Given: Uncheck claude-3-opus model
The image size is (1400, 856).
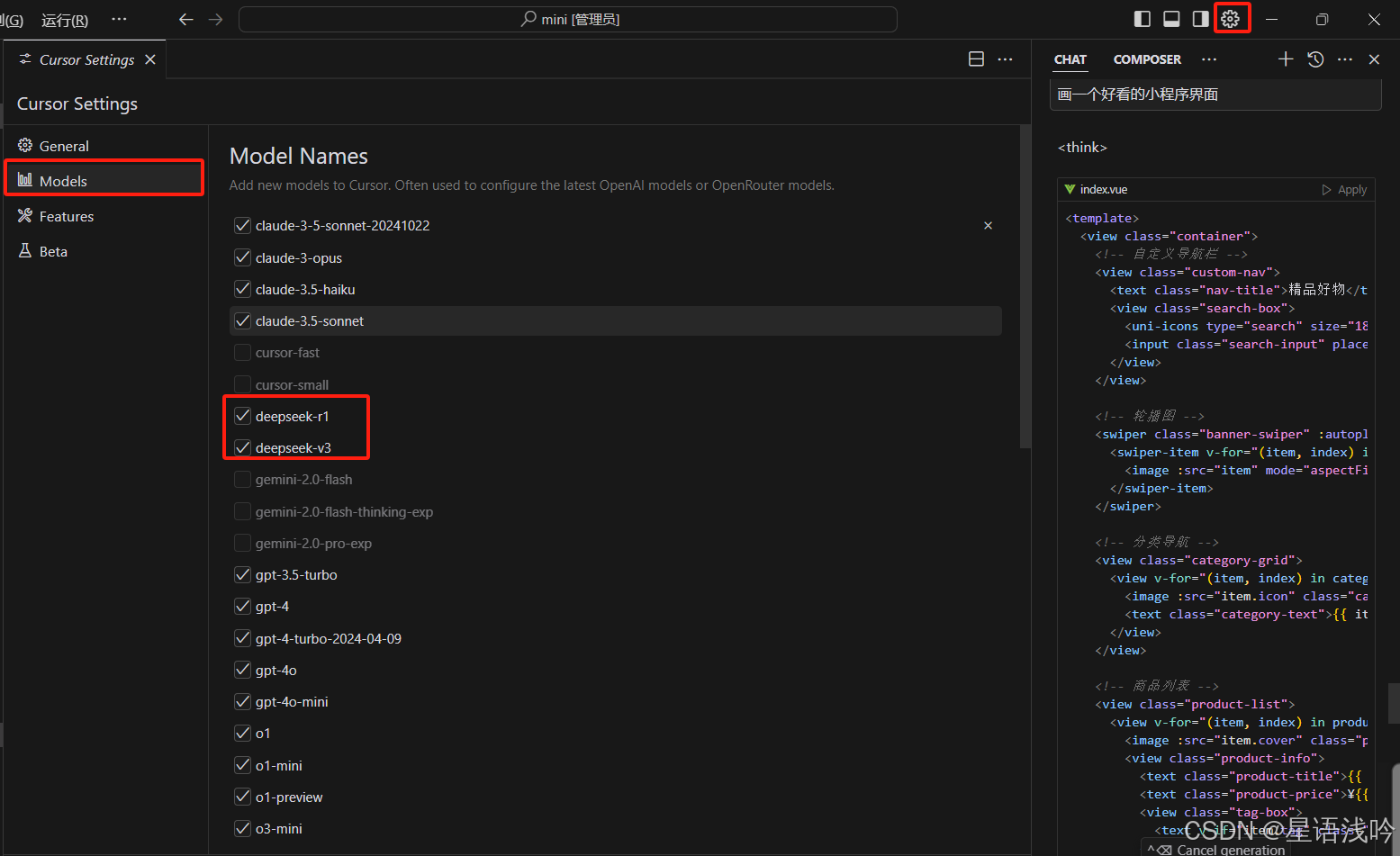Looking at the screenshot, I should tap(242, 257).
